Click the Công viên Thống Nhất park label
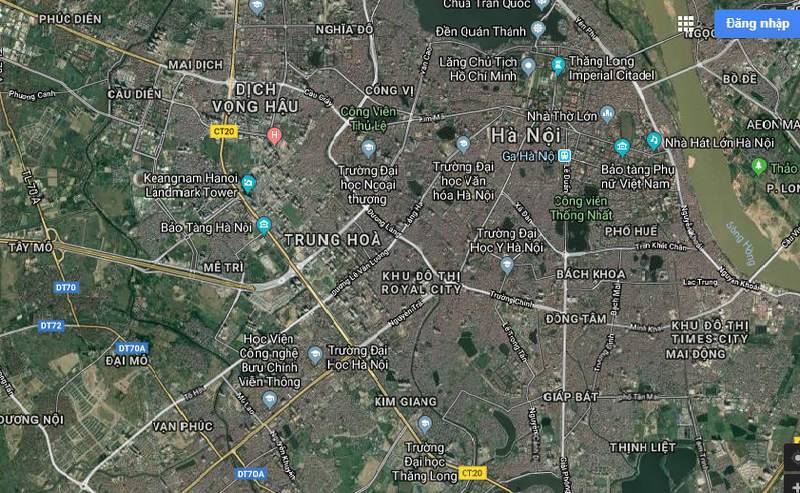 pyautogui.click(x=581, y=208)
